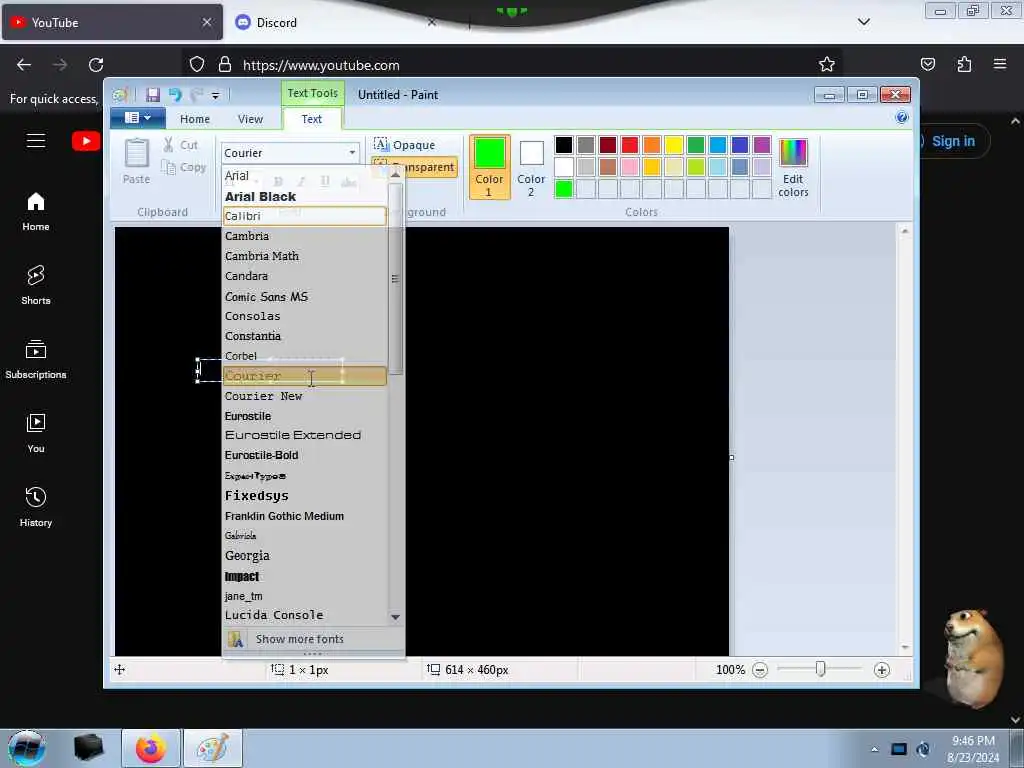
Task: Click the zoom out minus button
Action: 760,670
